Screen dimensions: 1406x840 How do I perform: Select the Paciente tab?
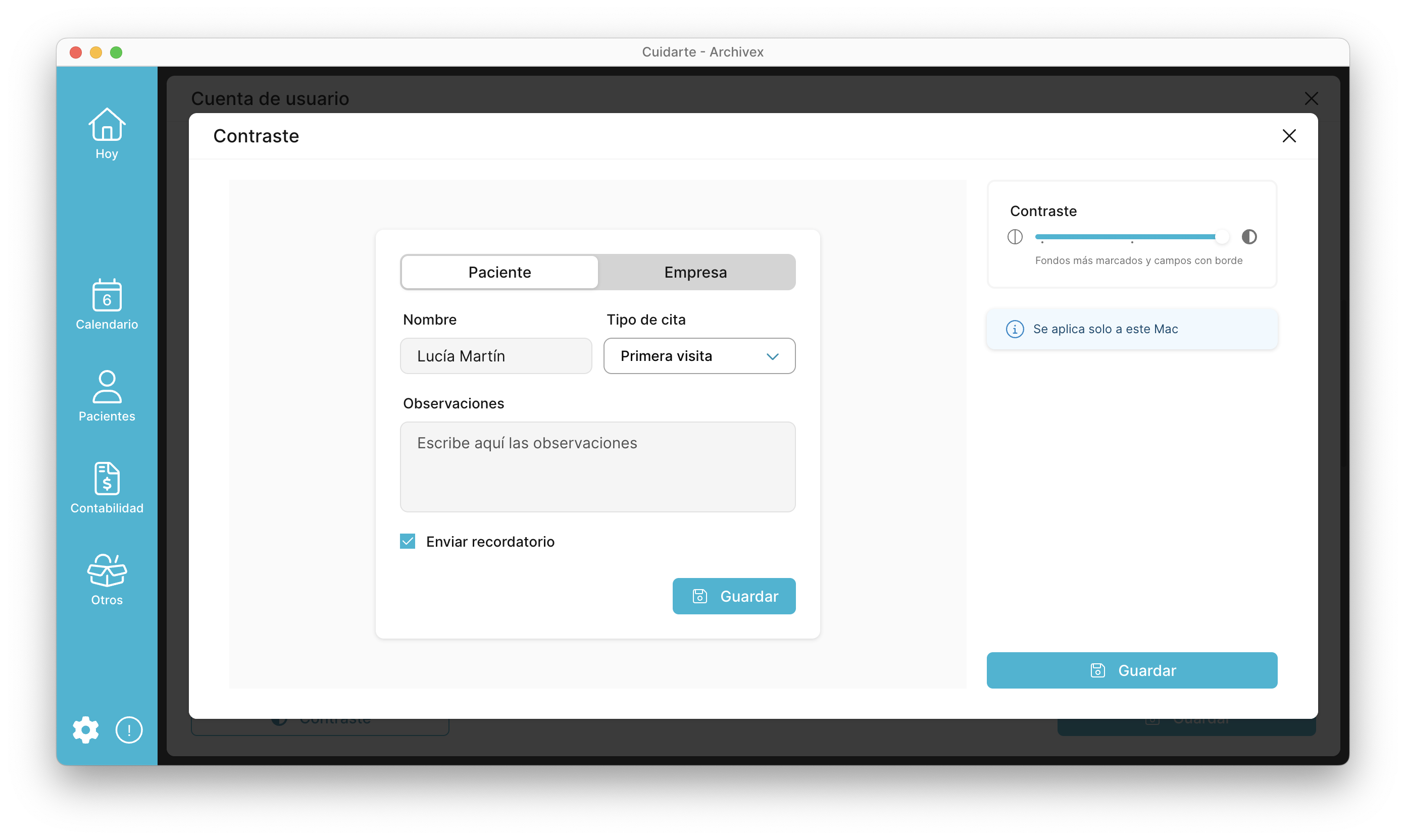499,272
